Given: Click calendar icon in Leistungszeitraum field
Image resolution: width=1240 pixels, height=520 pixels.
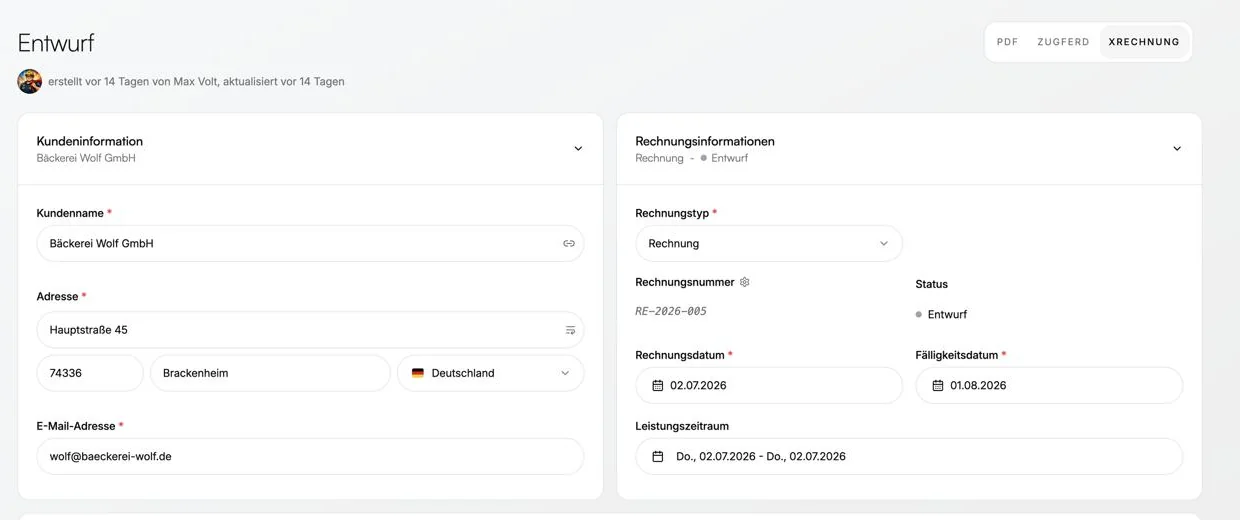Looking at the screenshot, I should 658,456.
